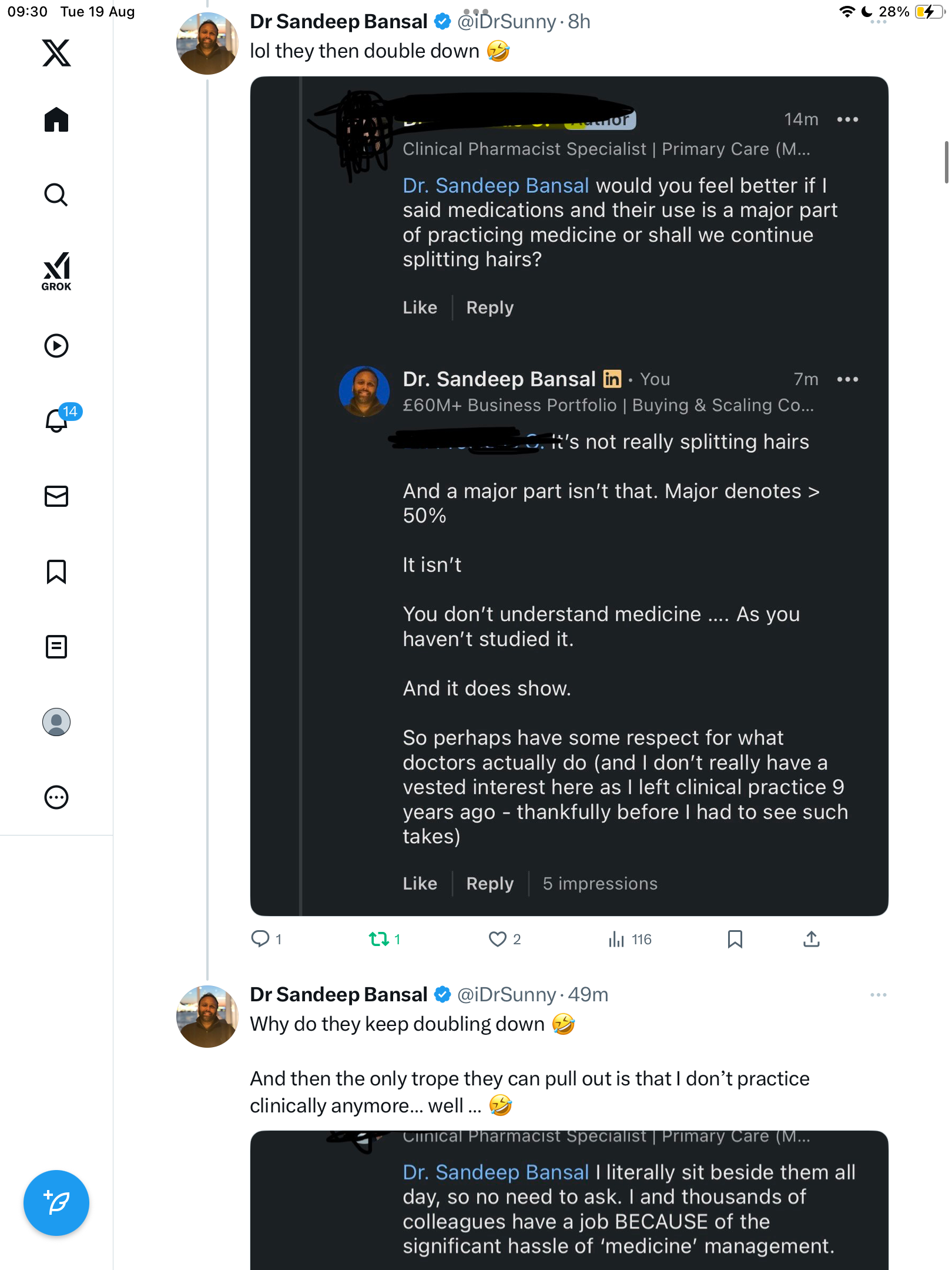Open the Lists icon in sidebar
Viewport: 952px width, 1270px height.
[56, 647]
